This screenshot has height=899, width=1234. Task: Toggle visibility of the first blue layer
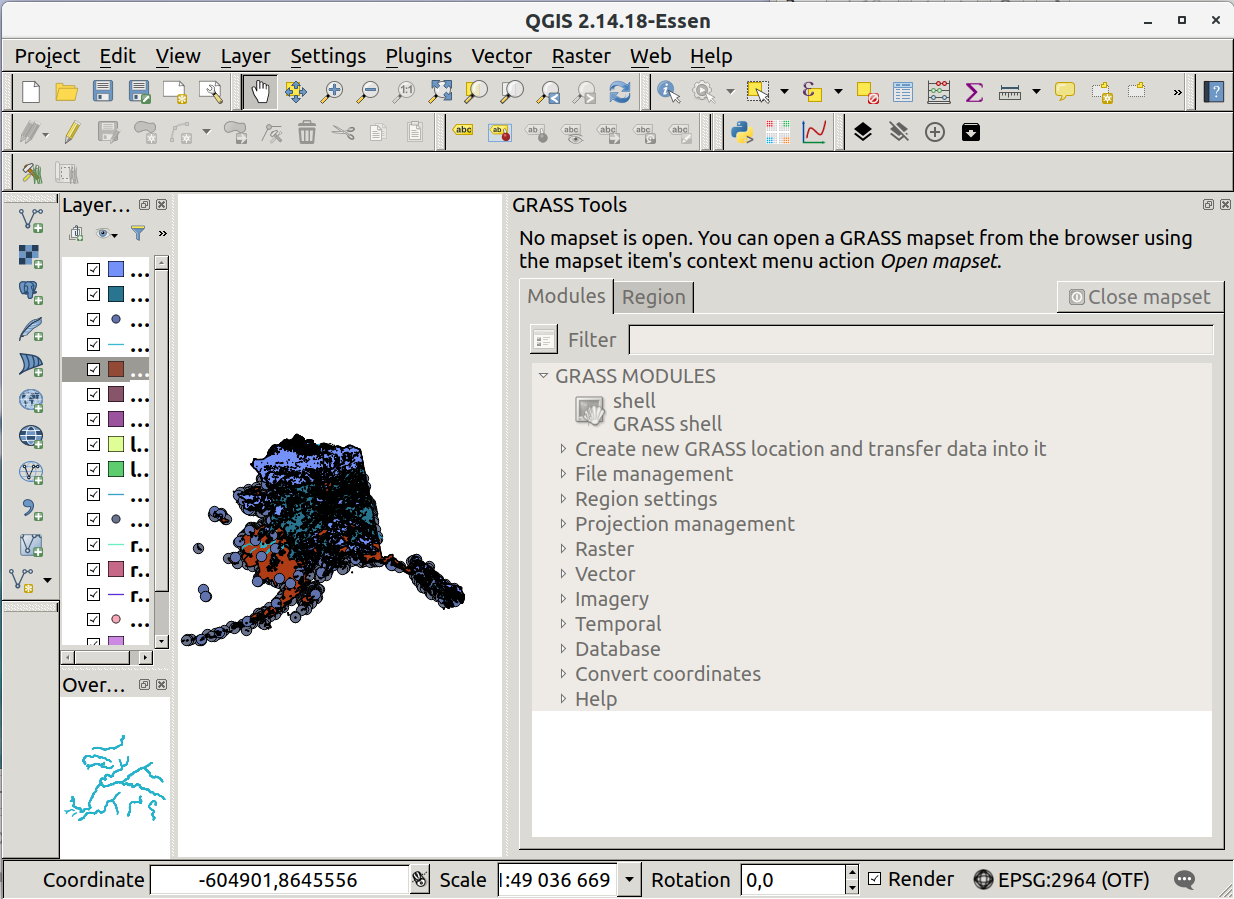(93, 269)
